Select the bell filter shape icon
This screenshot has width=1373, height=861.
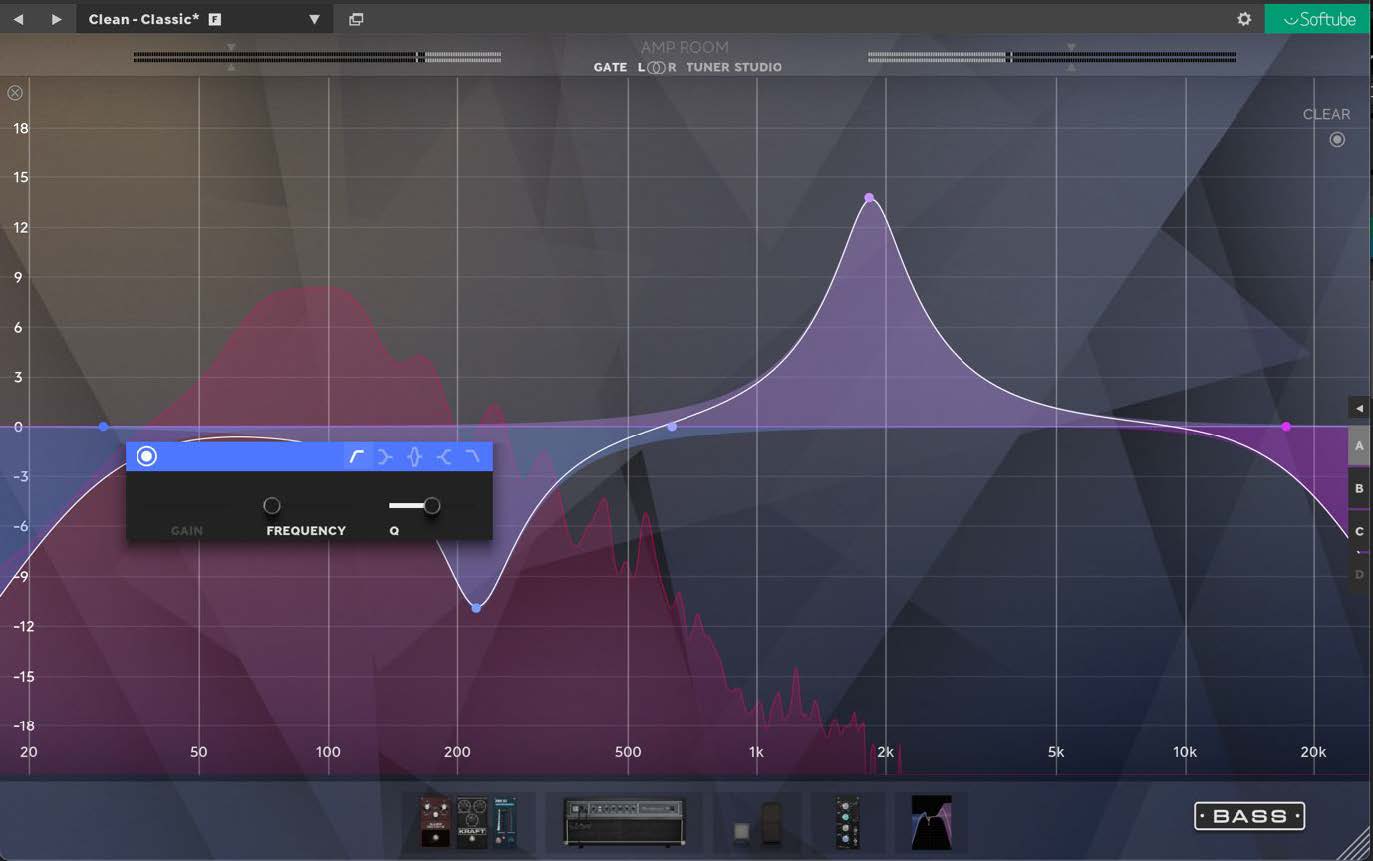pyautogui.click(x=414, y=456)
